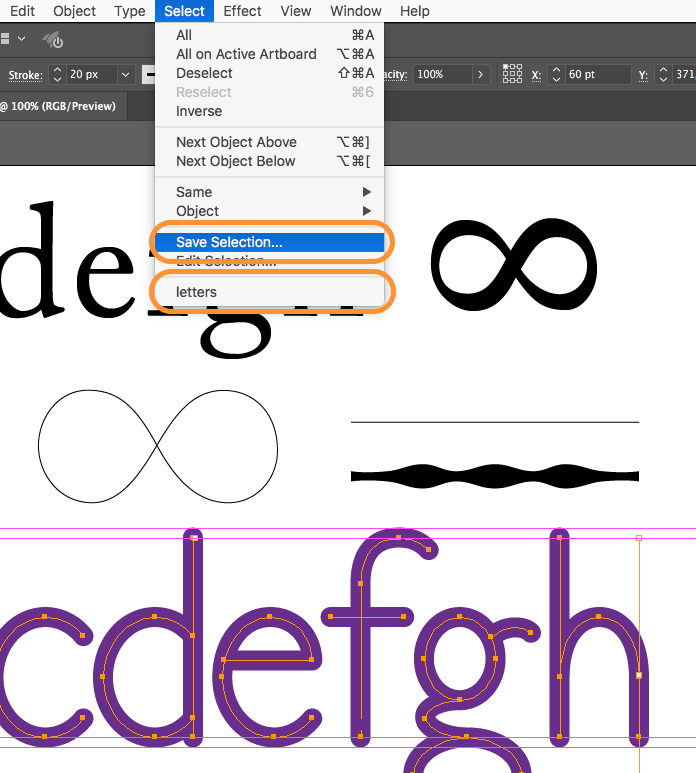Click the X: position label

coord(536,75)
